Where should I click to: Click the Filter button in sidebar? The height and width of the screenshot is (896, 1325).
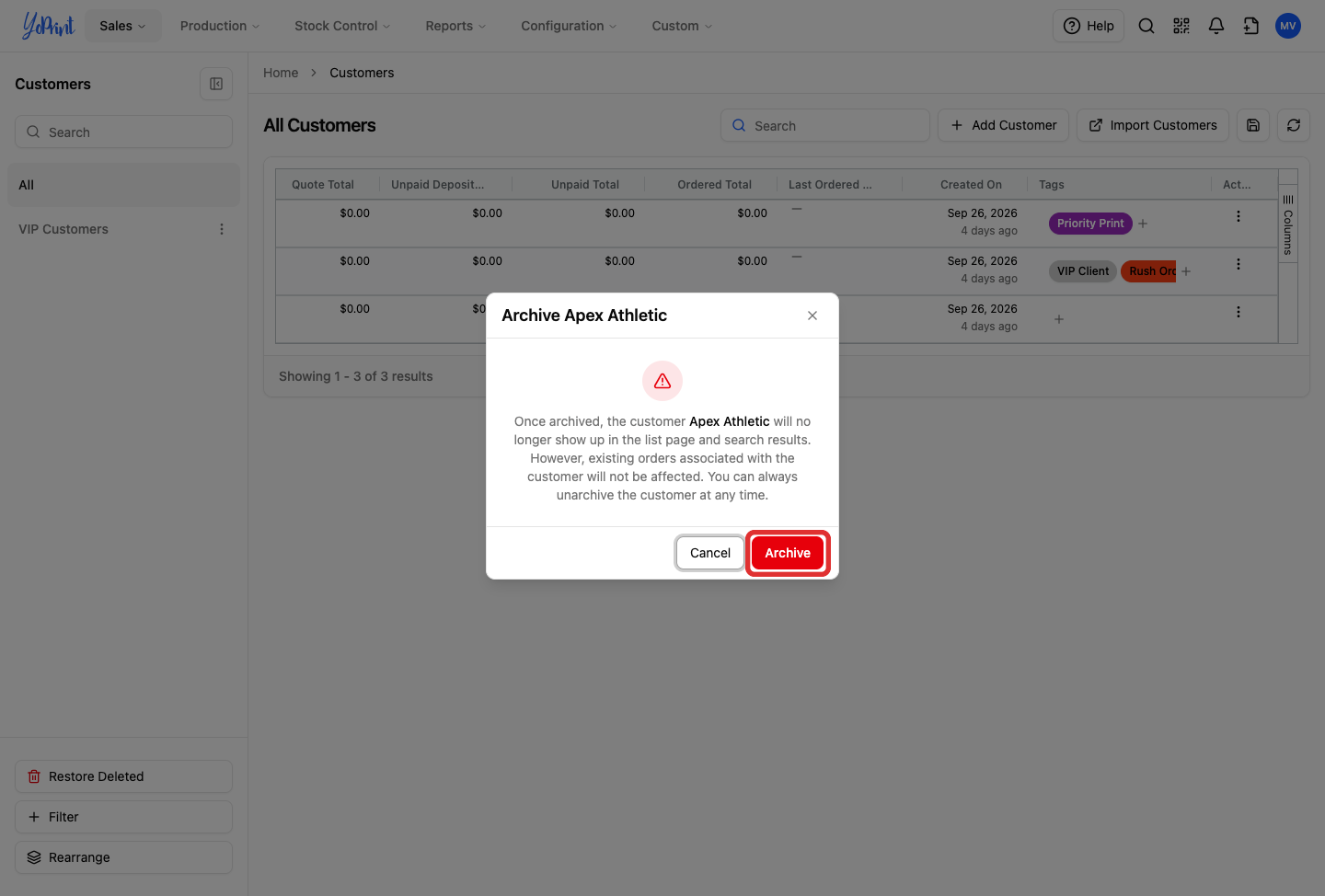[x=123, y=817]
